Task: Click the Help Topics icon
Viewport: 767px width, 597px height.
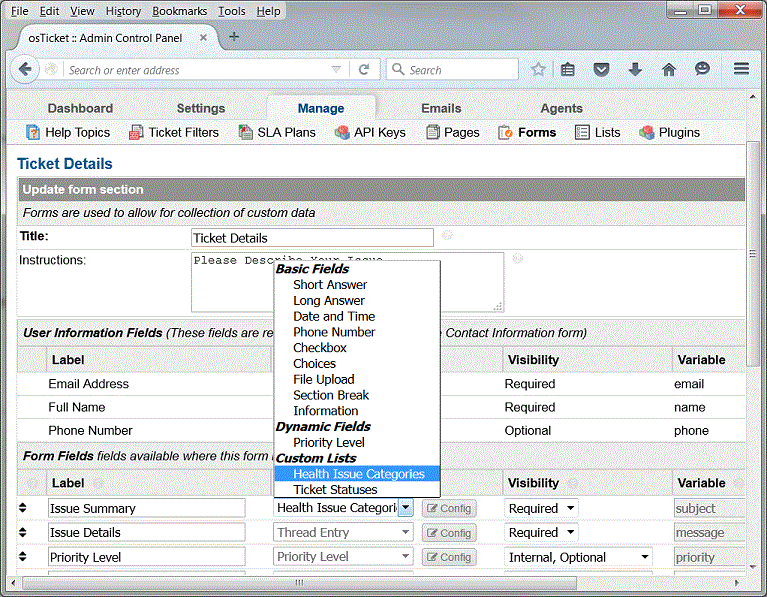Action: (33, 132)
